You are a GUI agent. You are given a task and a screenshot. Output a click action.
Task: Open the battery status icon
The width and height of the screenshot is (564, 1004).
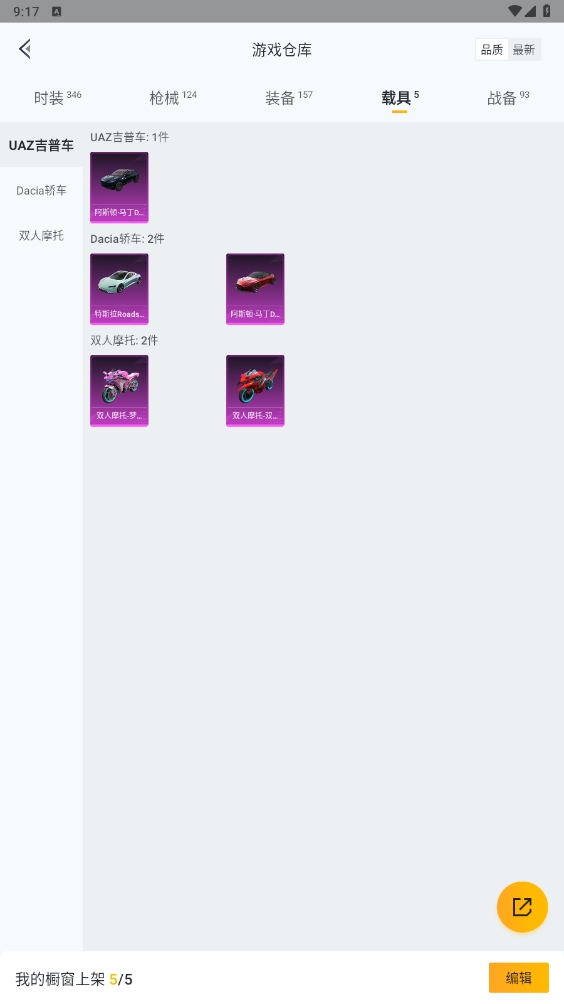(547, 11)
